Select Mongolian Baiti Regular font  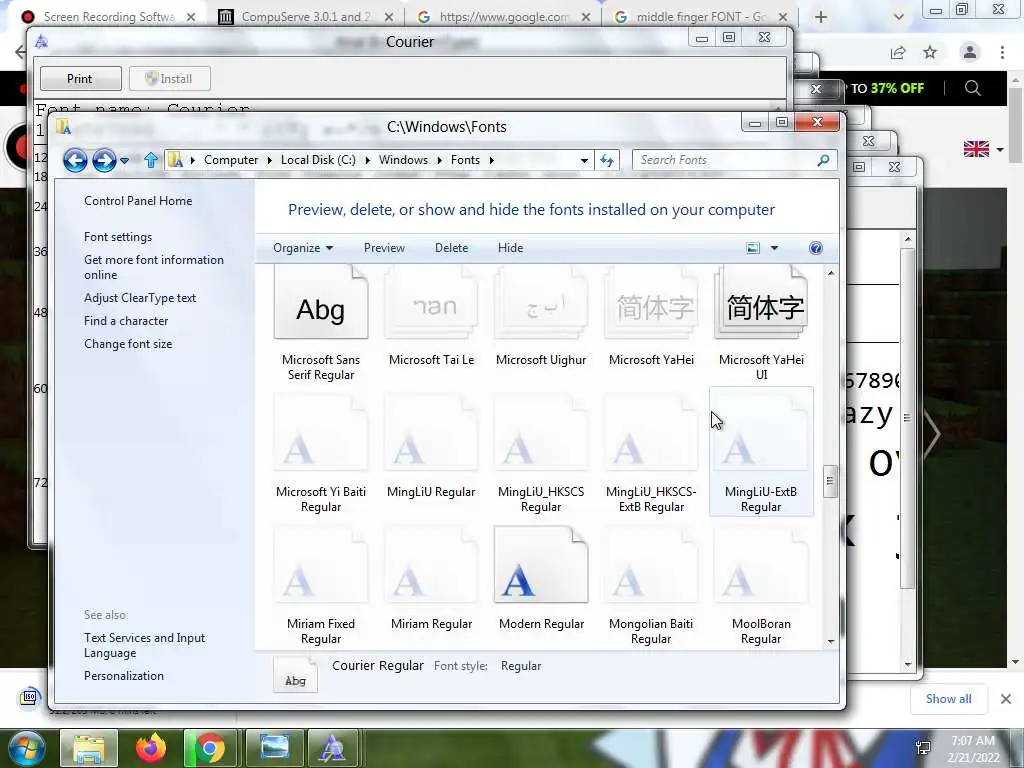[x=651, y=585]
